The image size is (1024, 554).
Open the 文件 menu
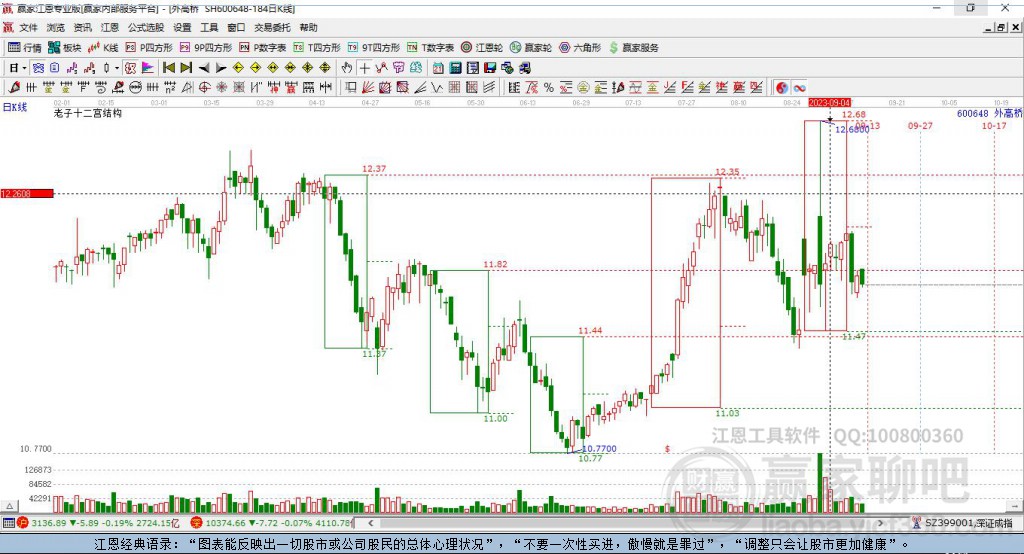point(28,27)
